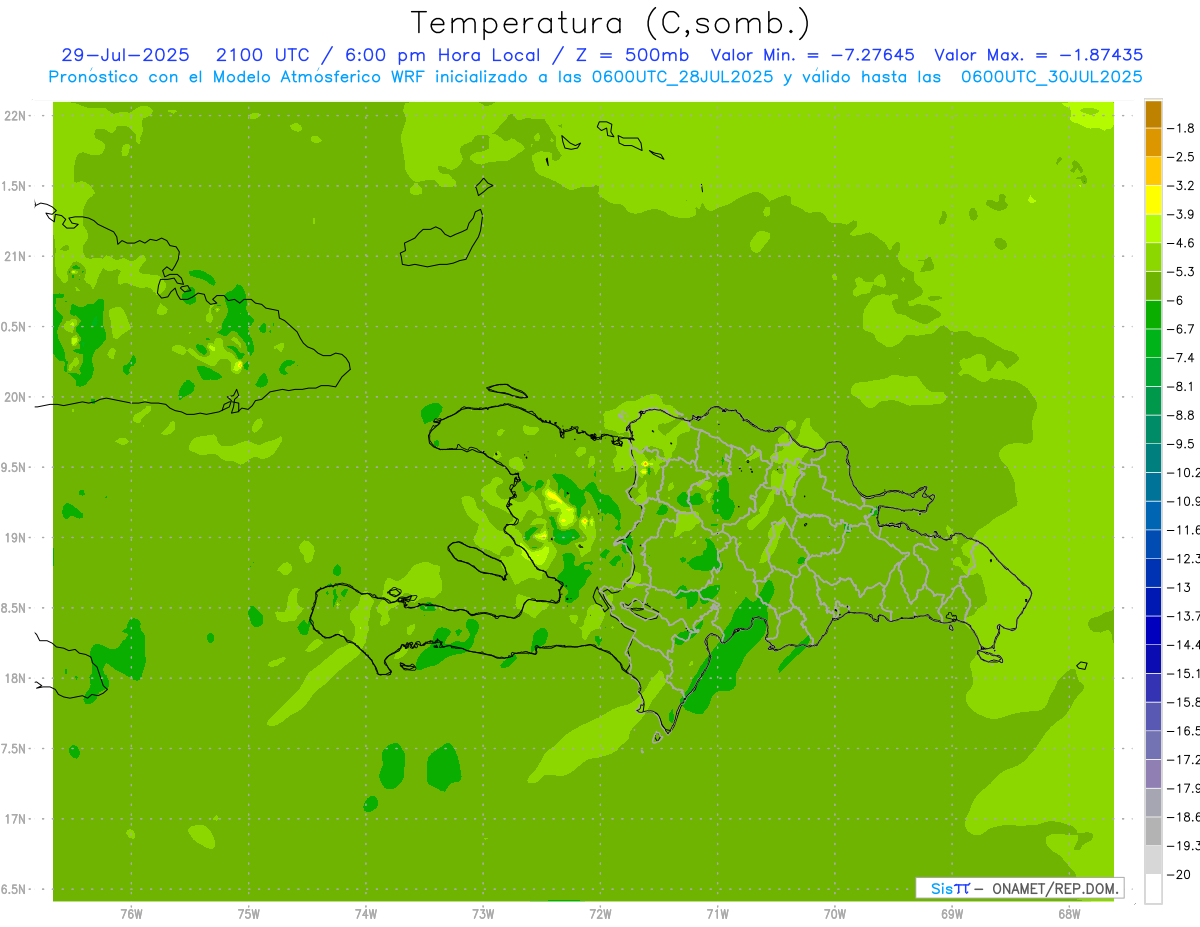Select '0600UTC_30JUL2025' valid-until time

(1052, 77)
